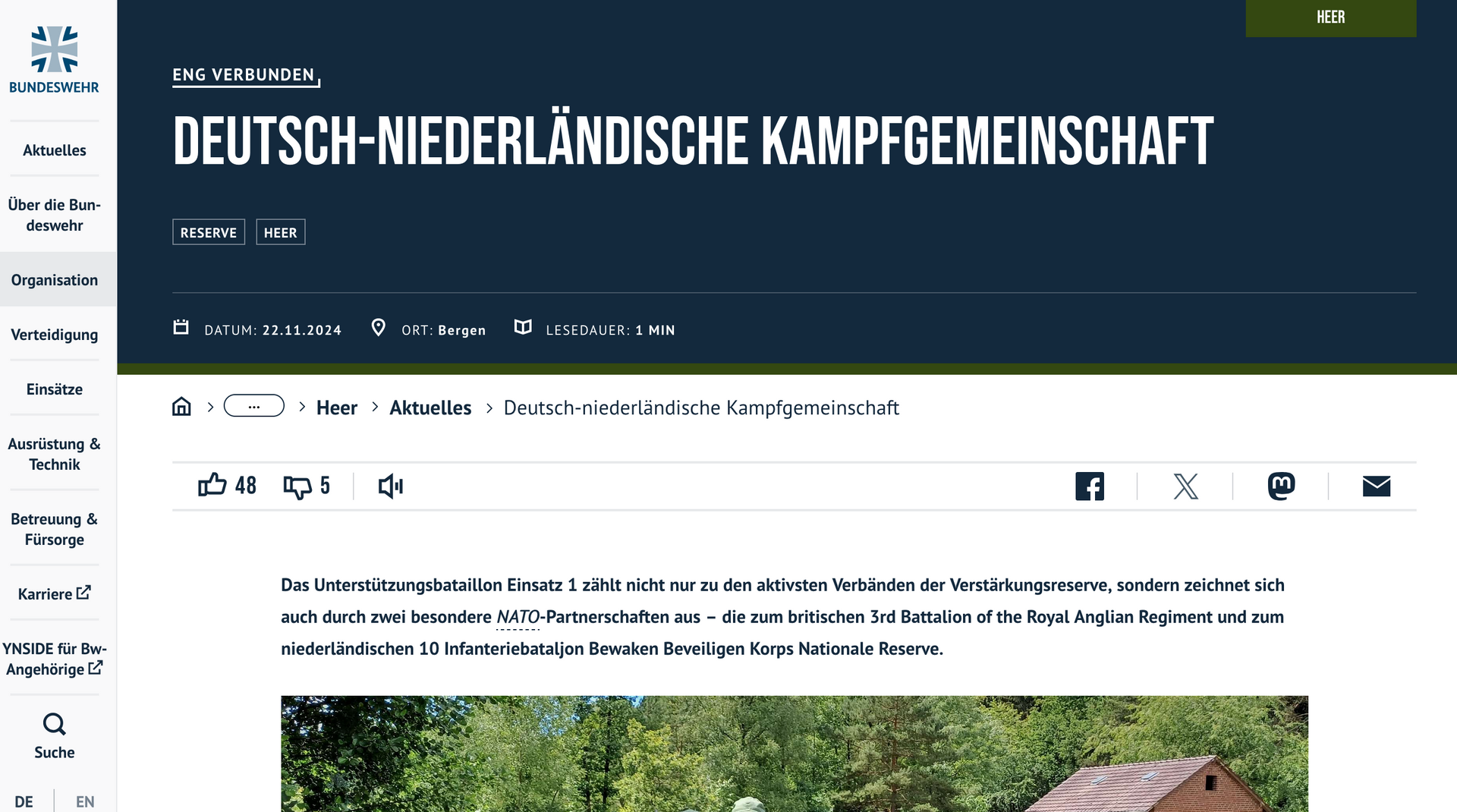
Task: Open the Aktuelles sidebar menu
Action: click(55, 150)
